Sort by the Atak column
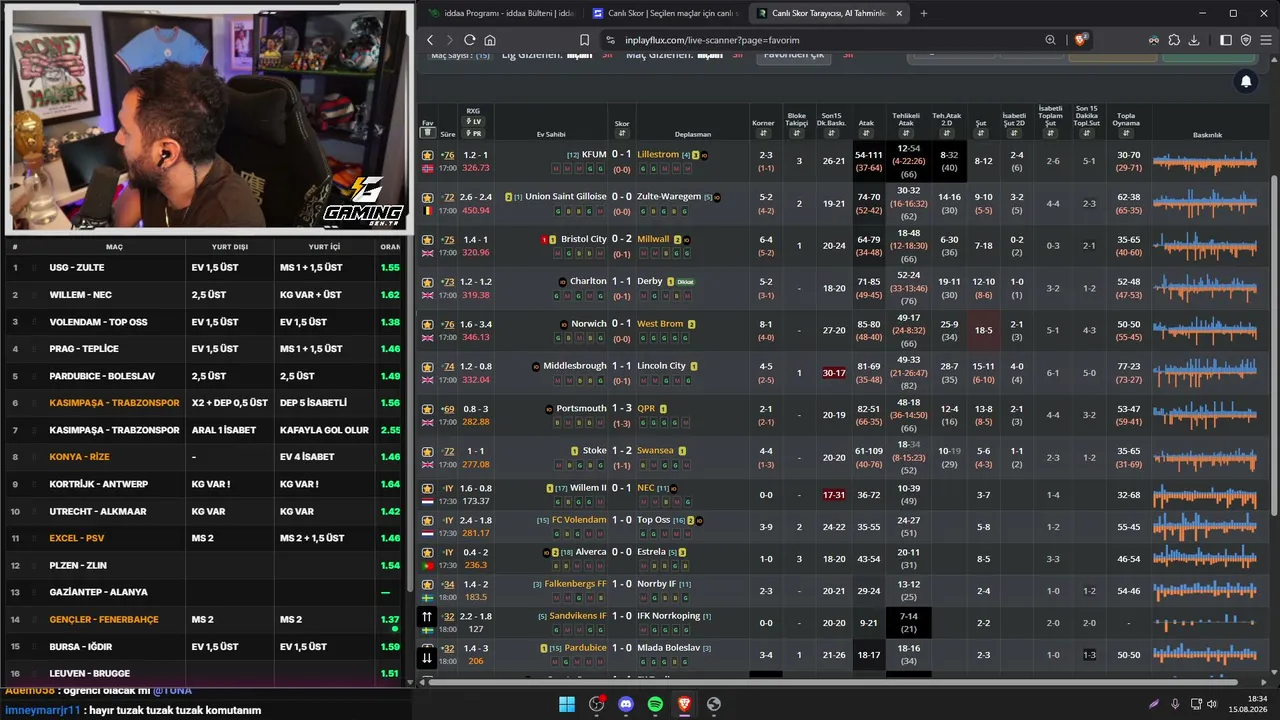1280x720 pixels. [x=867, y=134]
